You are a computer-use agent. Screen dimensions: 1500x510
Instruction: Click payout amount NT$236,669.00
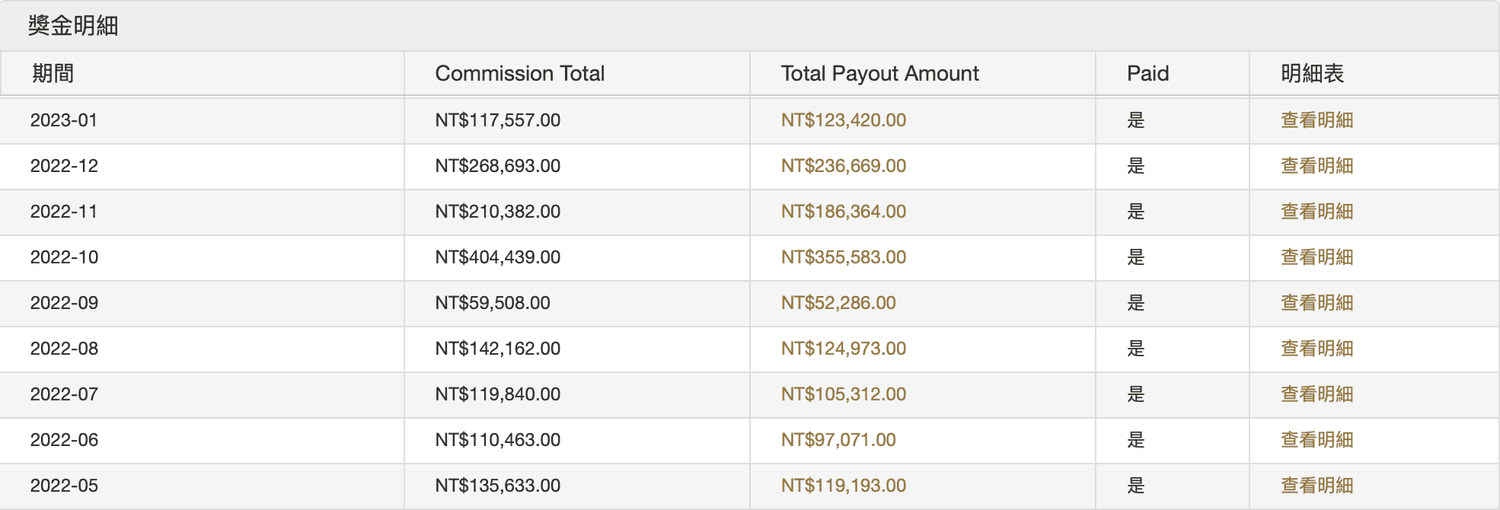(x=843, y=166)
